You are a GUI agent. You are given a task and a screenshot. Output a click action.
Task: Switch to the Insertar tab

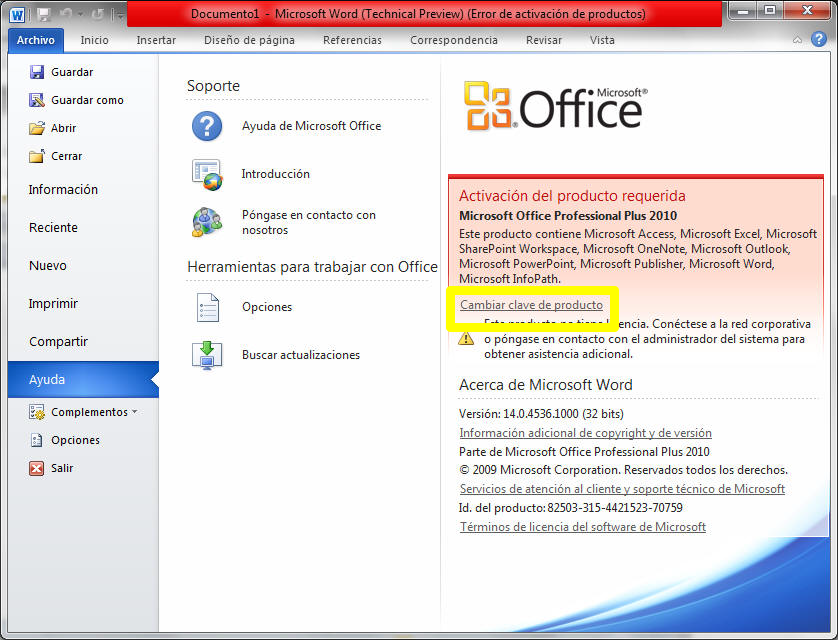[156, 40]
